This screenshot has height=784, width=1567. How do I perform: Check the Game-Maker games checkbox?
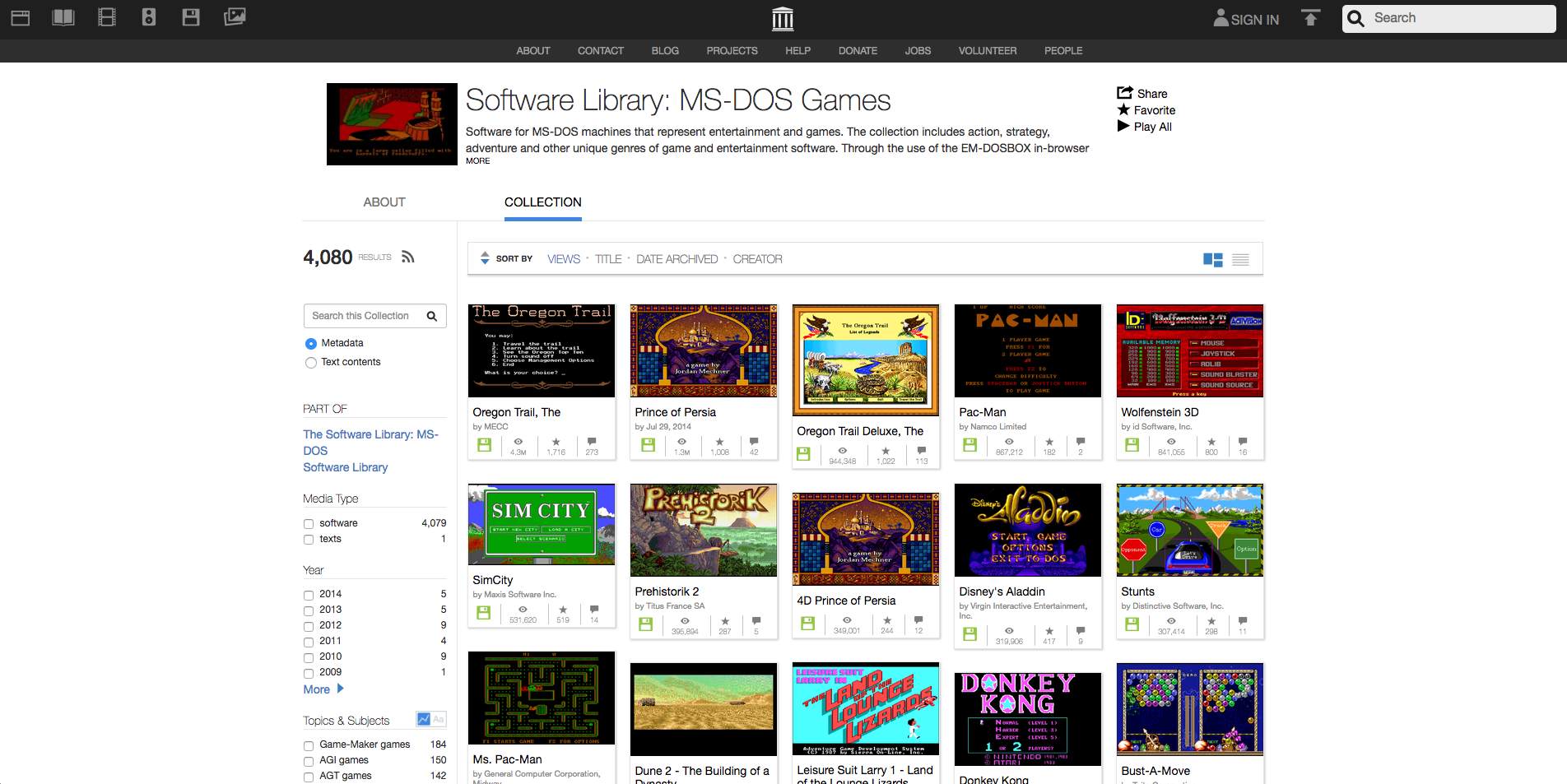pos(309,745)
